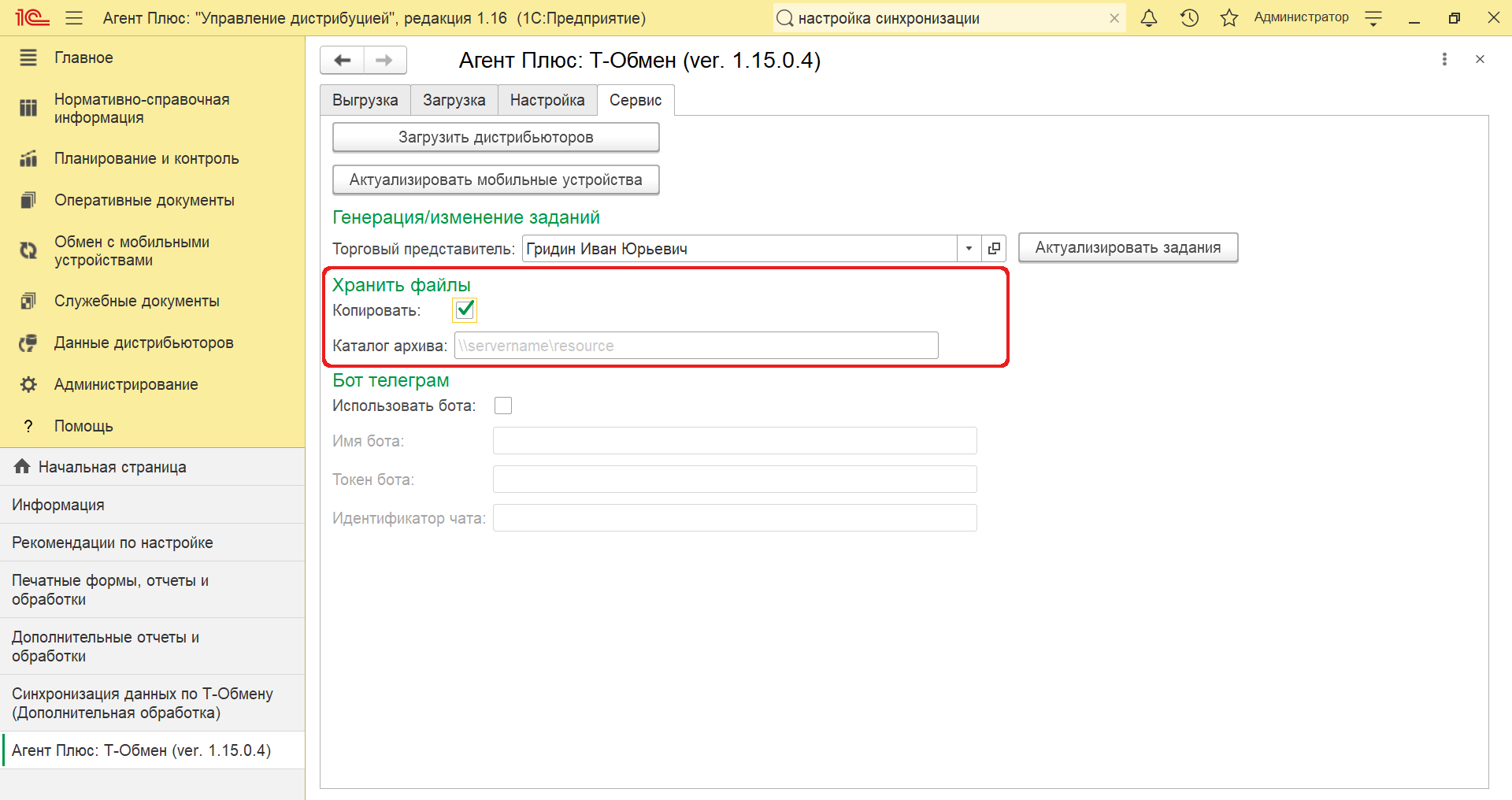Open Дополнительные отчеты и обработки
Viewport: 1512px width, 800px height.
152,646
